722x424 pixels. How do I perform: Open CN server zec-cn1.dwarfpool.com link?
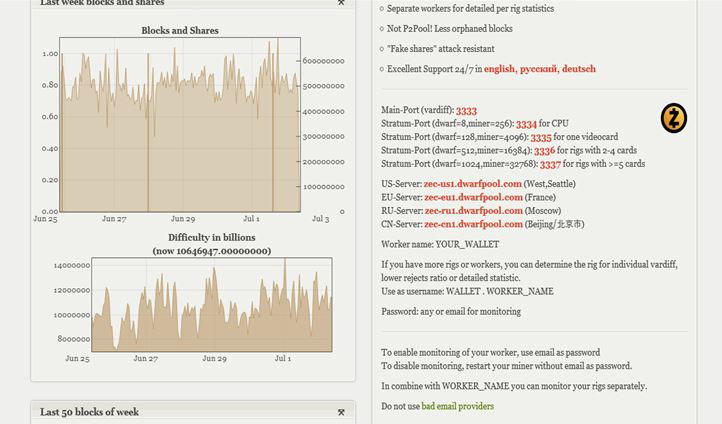[473, 225]
